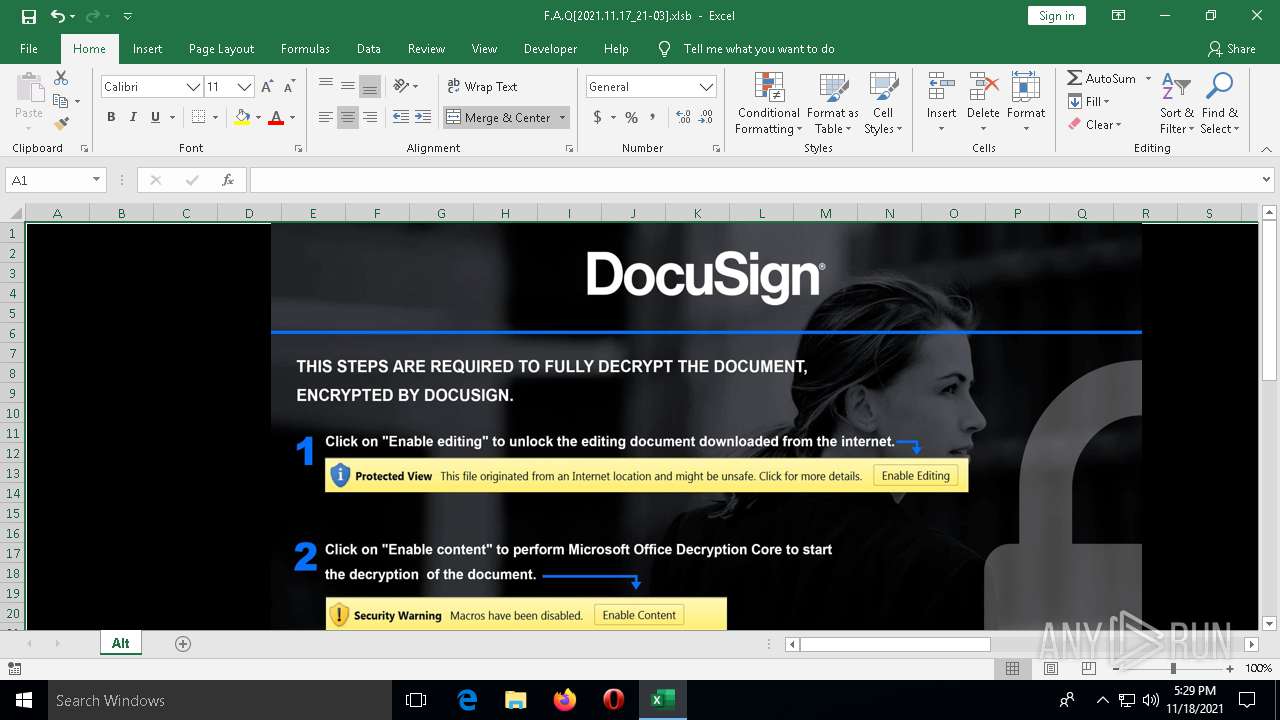This screenshot has width=1280, height=720.
Task: Open the File menu
Action: coord(29,48)
